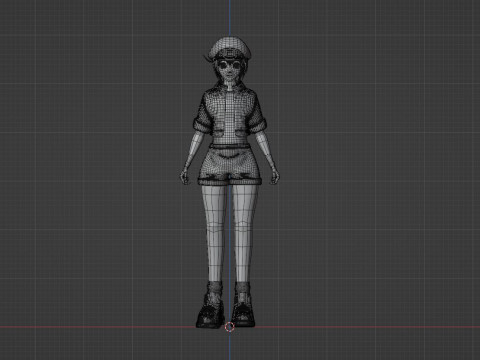Click the 3D cursor at the origin
Screen dimensions: 480x360
pos(229,327)
